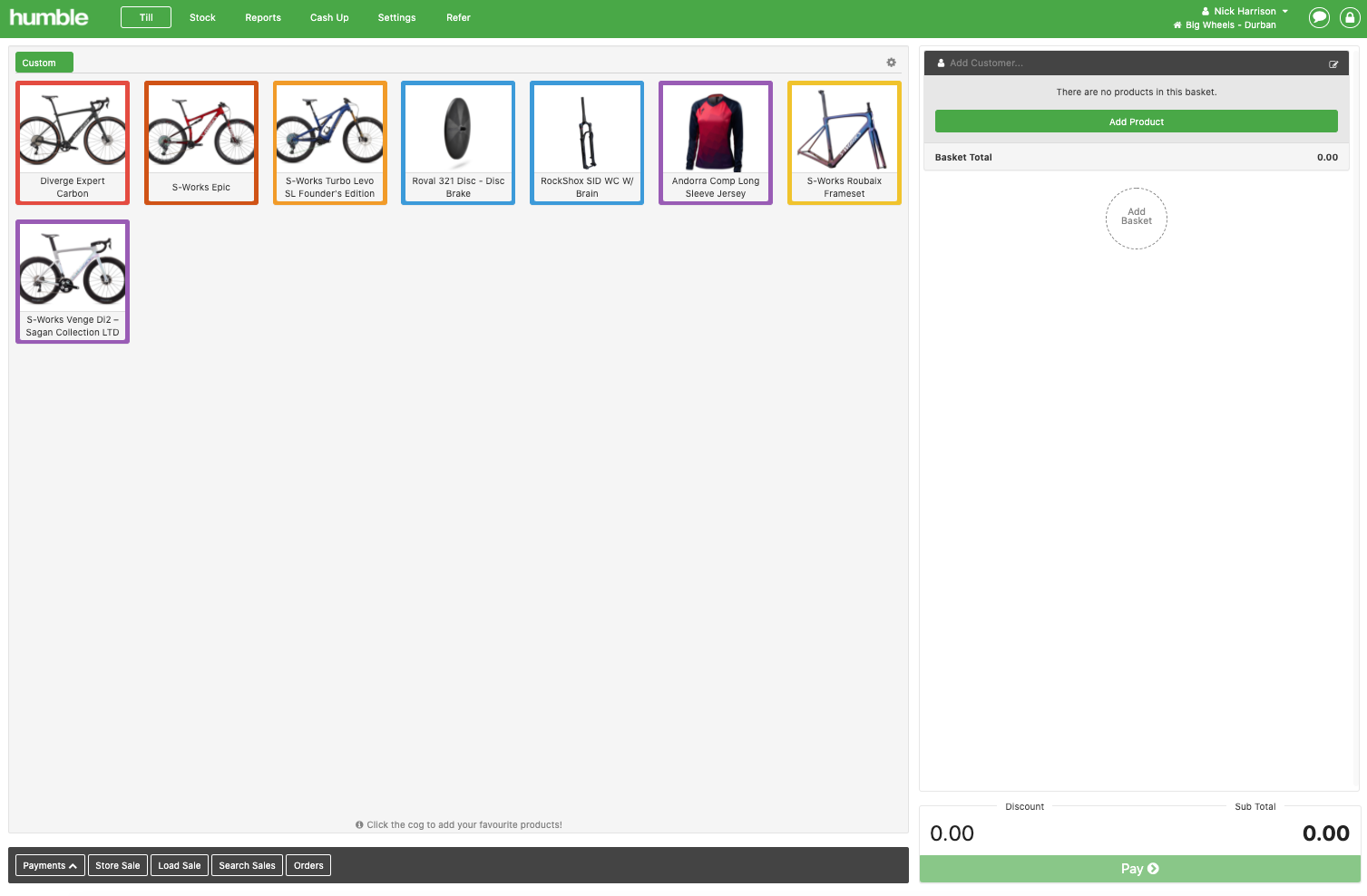This screenshot has height=896, width=1367.
Task: Click the Big Wheels - Durban store label
Action: pyautogui.click(x=1225, y=25)
